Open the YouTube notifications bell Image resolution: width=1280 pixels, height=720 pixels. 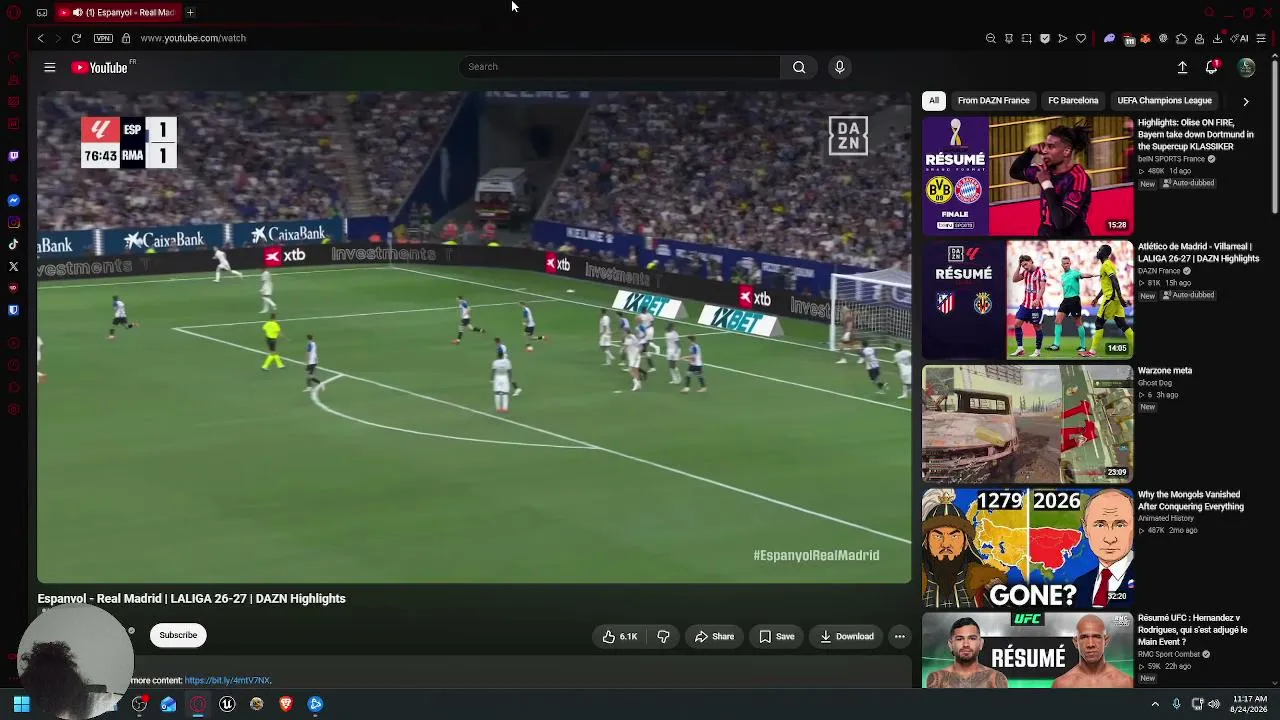point(1212,67)
